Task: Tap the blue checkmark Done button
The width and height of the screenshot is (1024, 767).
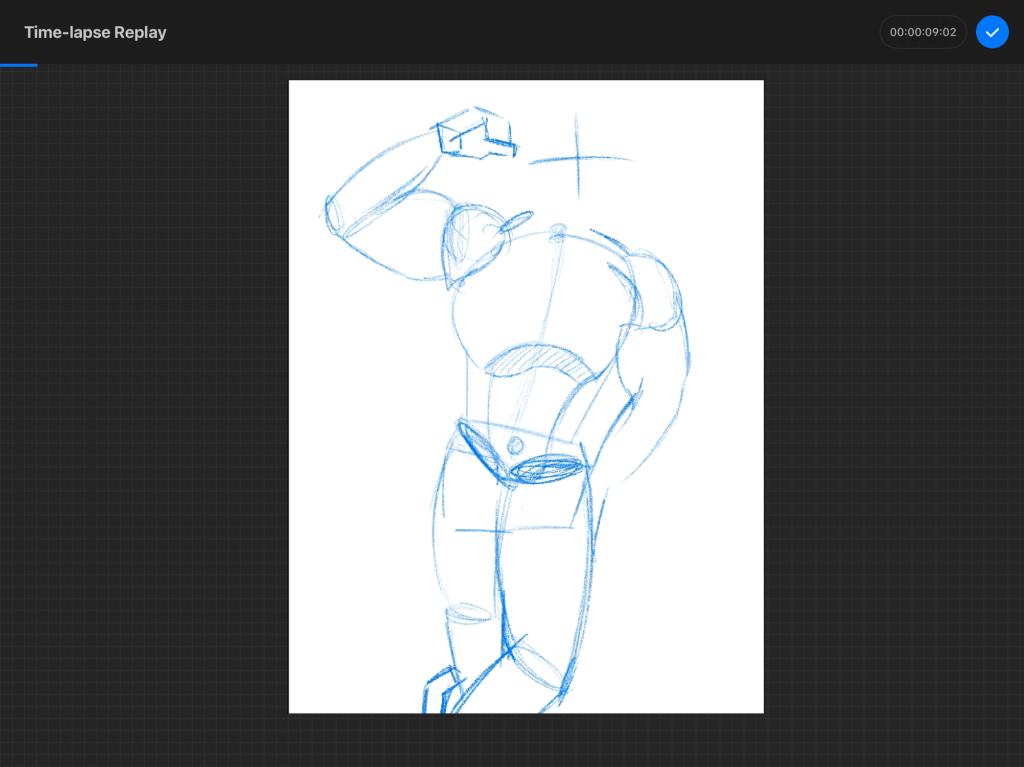Action: 992,32
